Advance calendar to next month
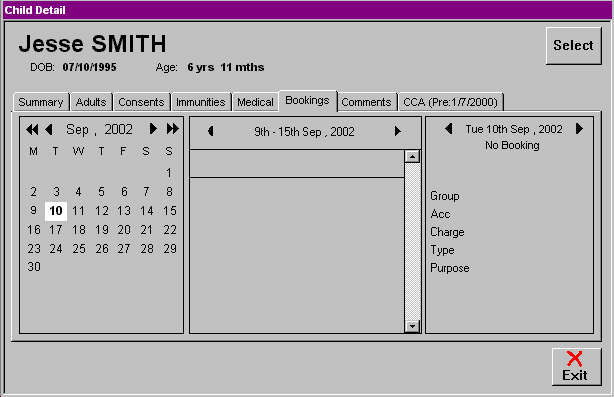The height and width of the screenshot is (397, 614). [153, 128]
